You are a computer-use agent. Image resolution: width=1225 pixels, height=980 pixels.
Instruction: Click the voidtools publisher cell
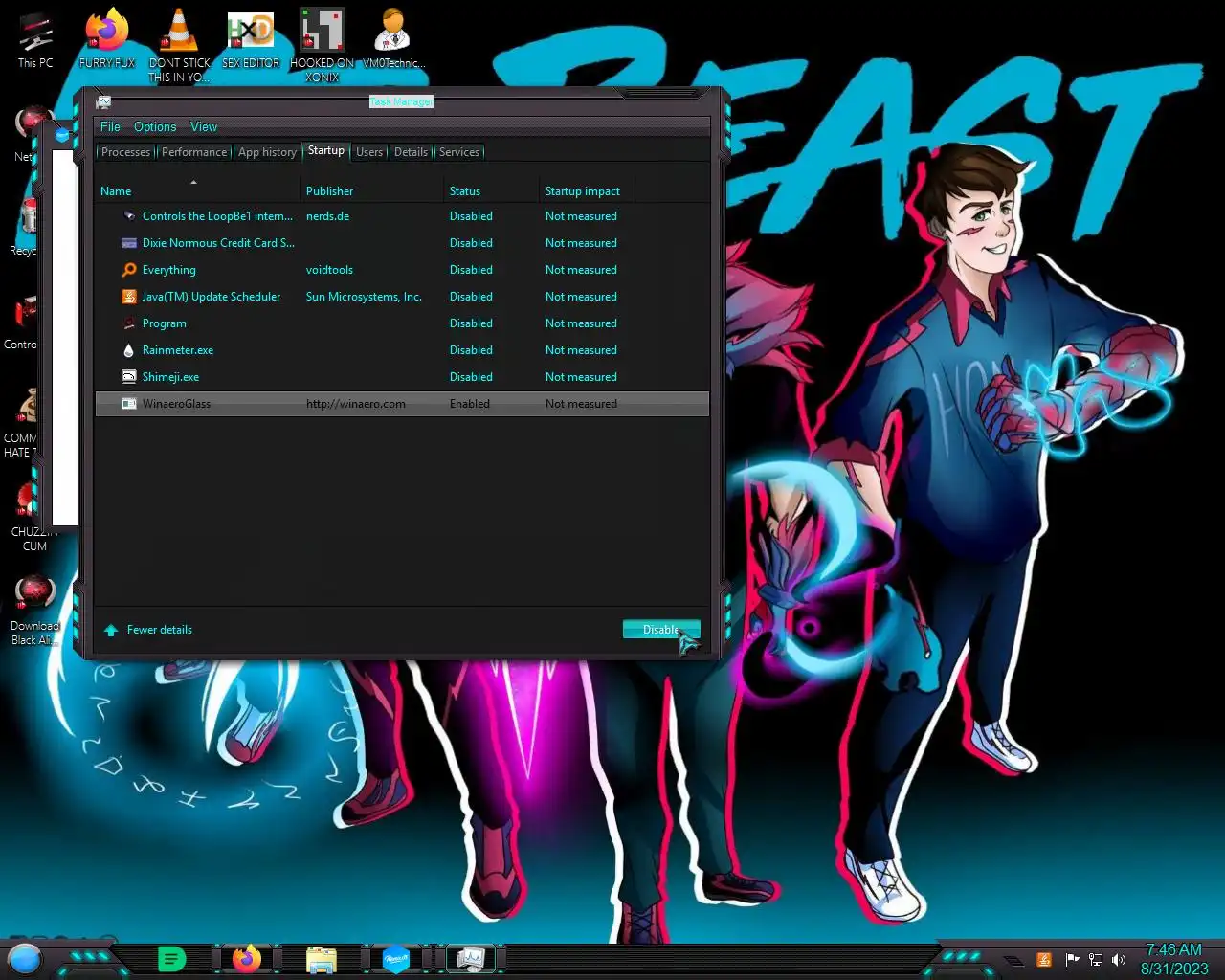pos(330,270)
